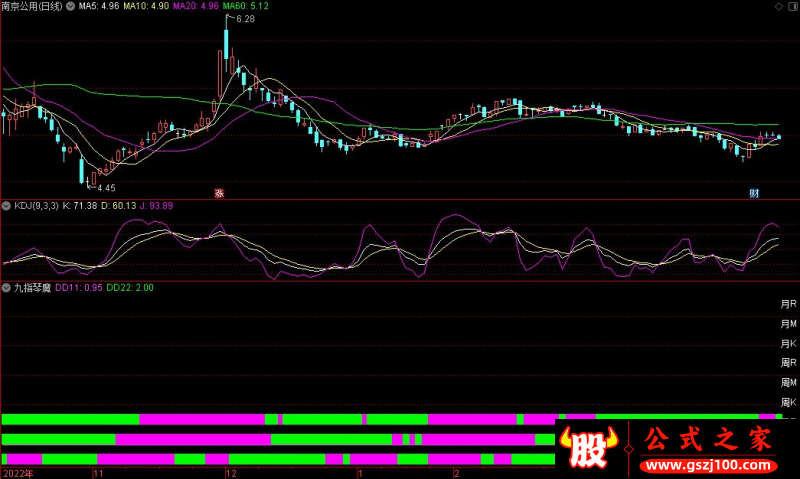Open the KDJ(9,3,3) indicator dropdown arrow

[8, 205]
